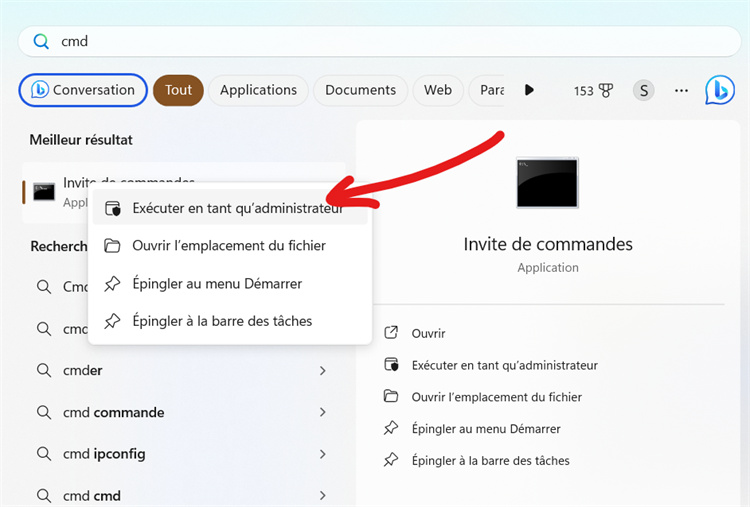
Task: Expand the cmd ipconfig suggestion chevron
Action: coord(322,454)
